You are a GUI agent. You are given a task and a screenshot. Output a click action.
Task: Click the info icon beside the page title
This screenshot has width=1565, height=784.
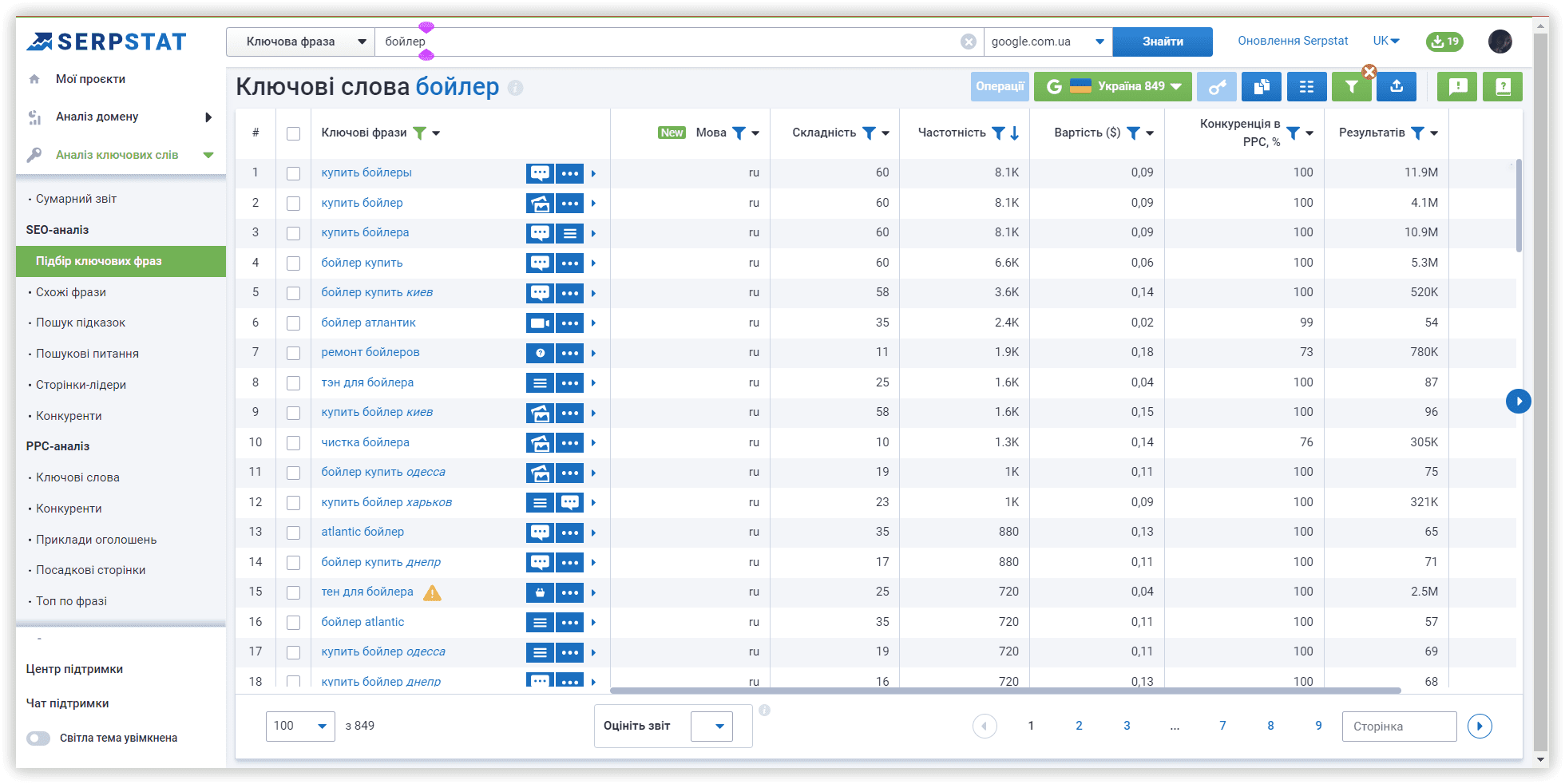tap(516, 87)
